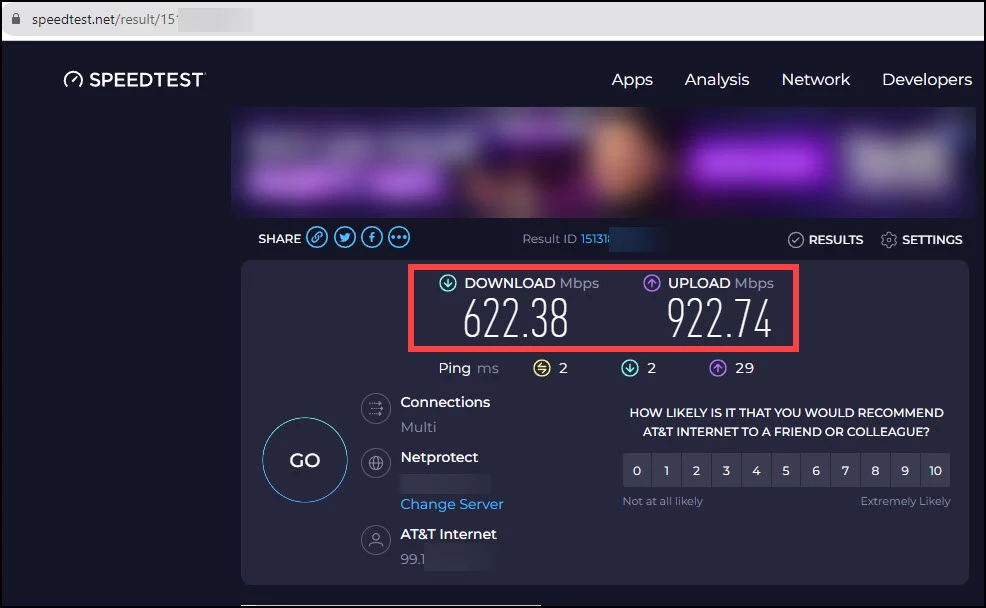The image size is (986, 608).
Task: Click the 622.38 download speed value
Action: click(516, 318)
